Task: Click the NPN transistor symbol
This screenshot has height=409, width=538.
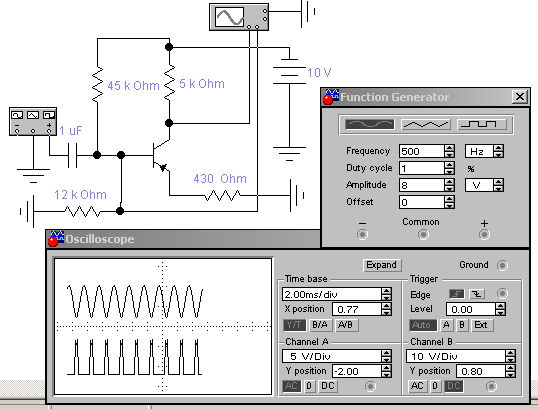Action: [161, 155]
